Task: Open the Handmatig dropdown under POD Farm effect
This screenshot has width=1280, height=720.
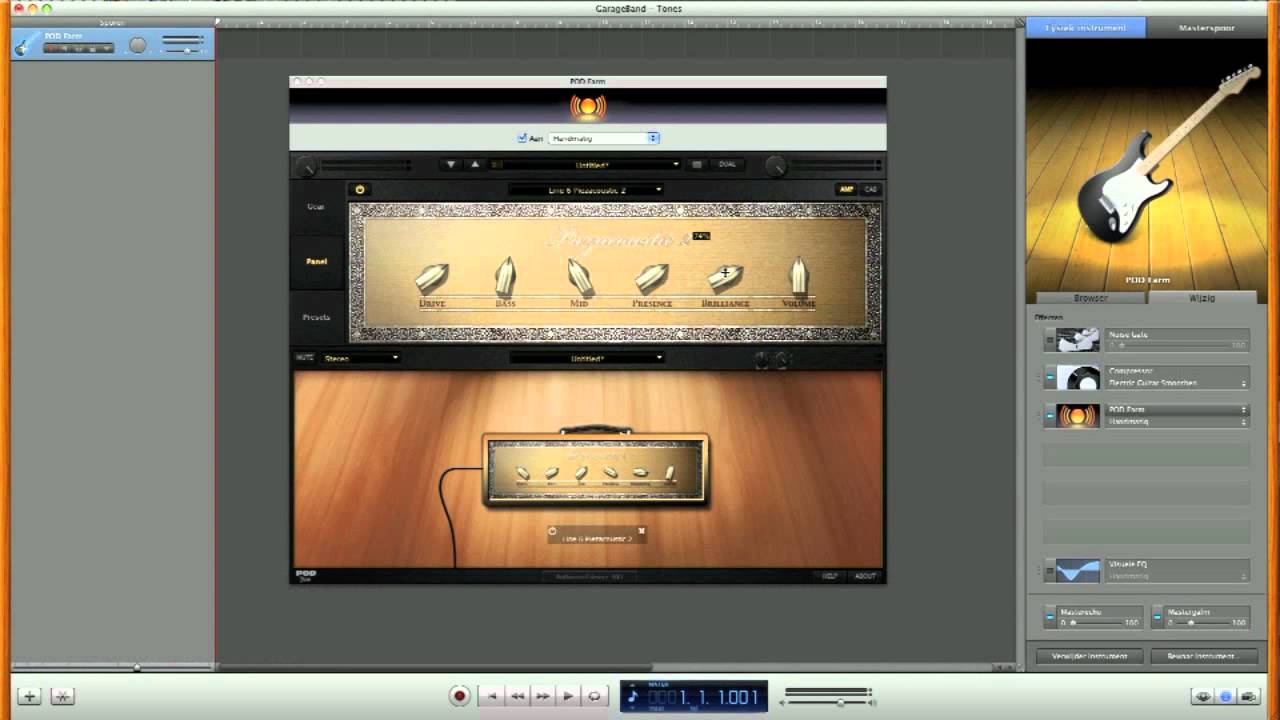Action: point(1178,422)
